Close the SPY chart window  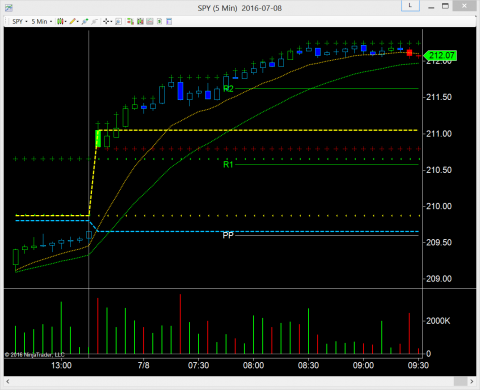(x=465, y=6)
